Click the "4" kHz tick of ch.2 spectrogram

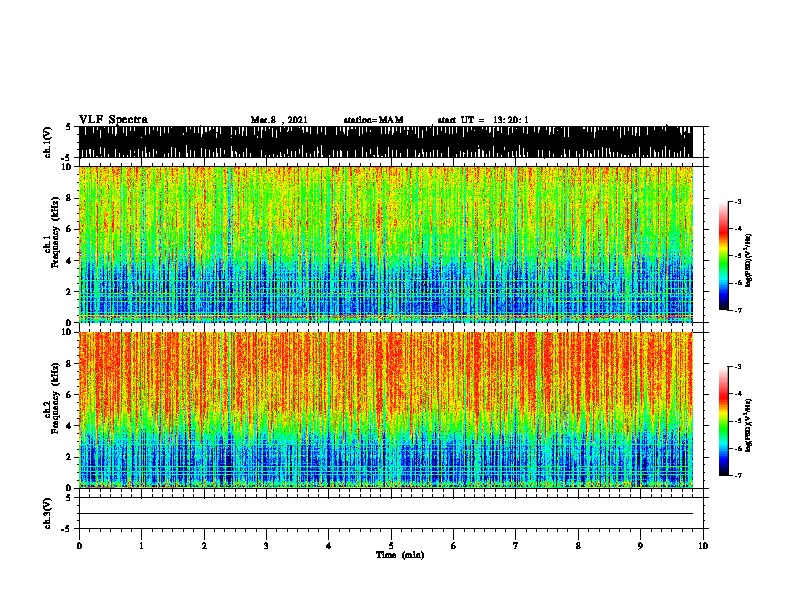click(70, 426)
